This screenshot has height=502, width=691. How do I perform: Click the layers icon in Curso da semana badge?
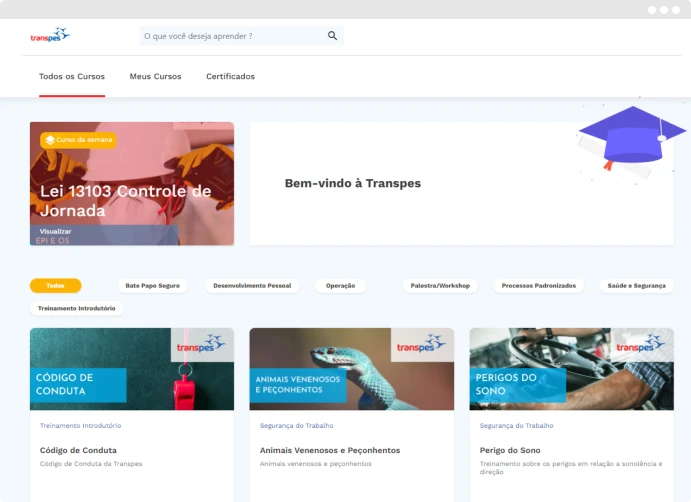tap(50, 140)
